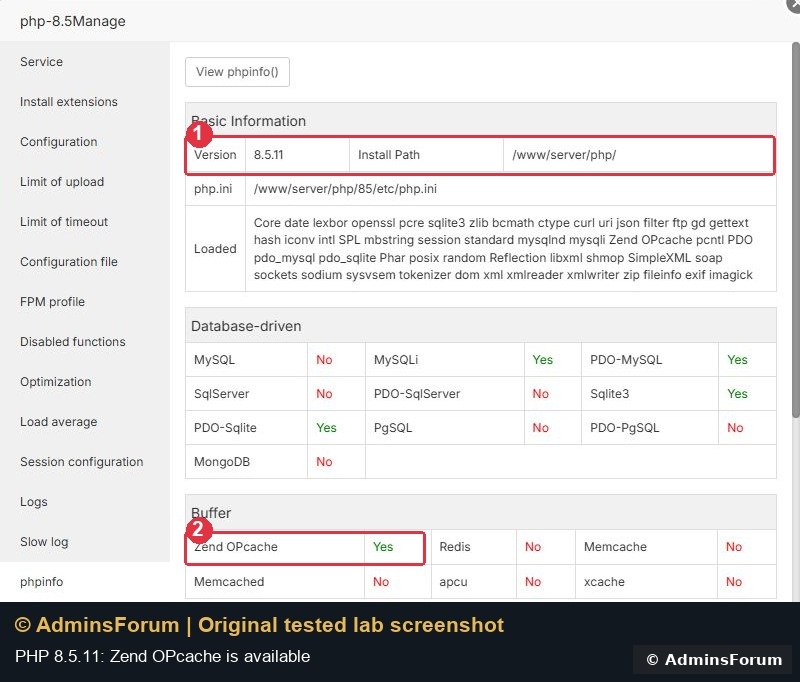Click the Redis label cell
800x682 pixels.
click(473, 547)
